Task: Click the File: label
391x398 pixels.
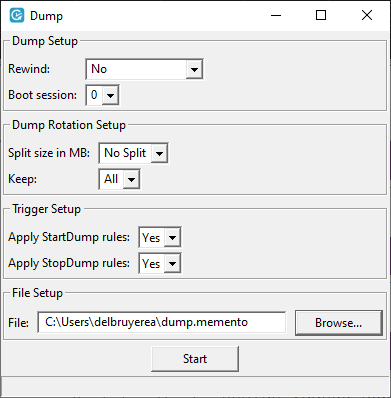Action: click(19, 323)
